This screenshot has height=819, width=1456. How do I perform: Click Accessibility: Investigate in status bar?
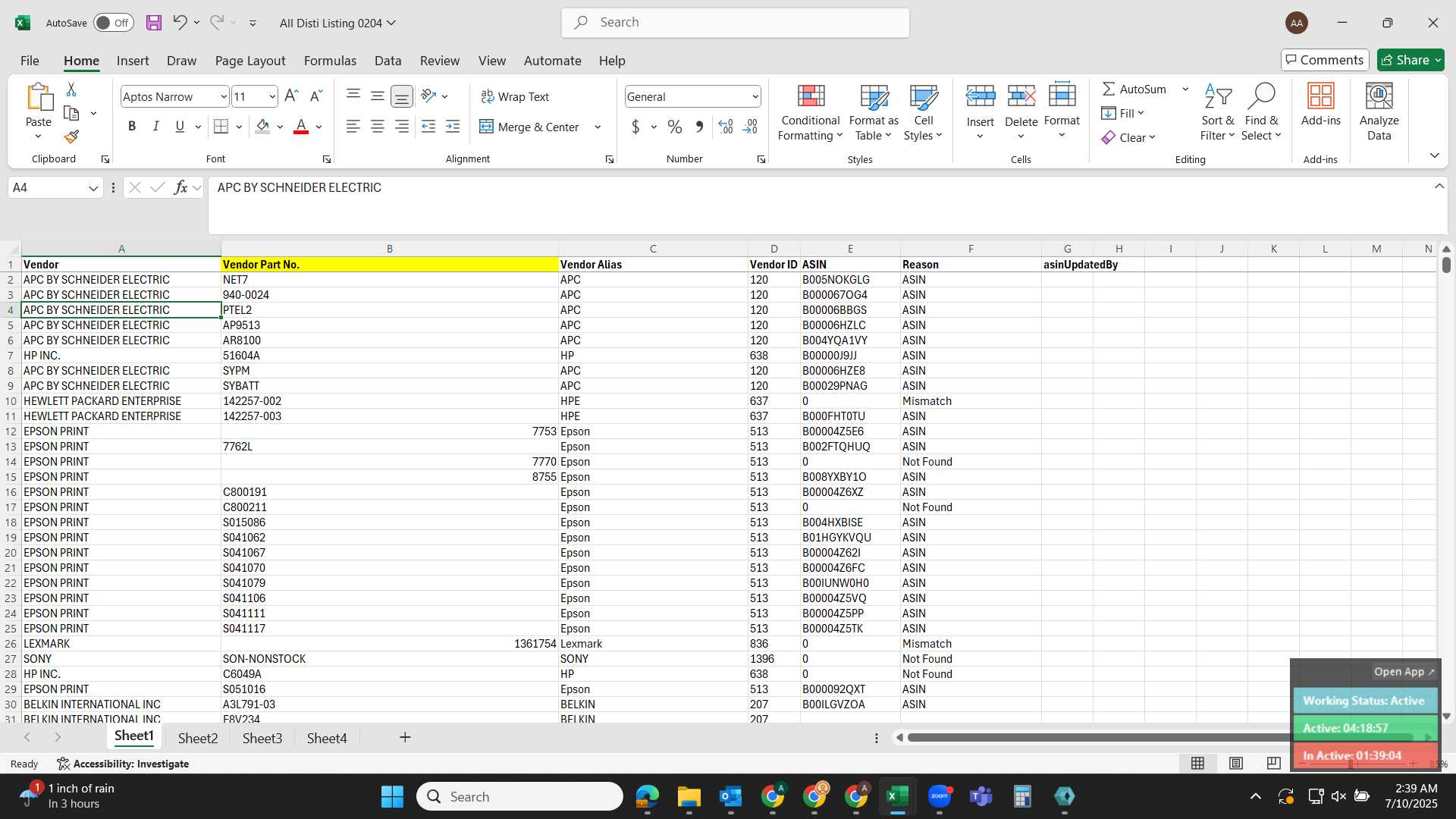click(123, 764)
